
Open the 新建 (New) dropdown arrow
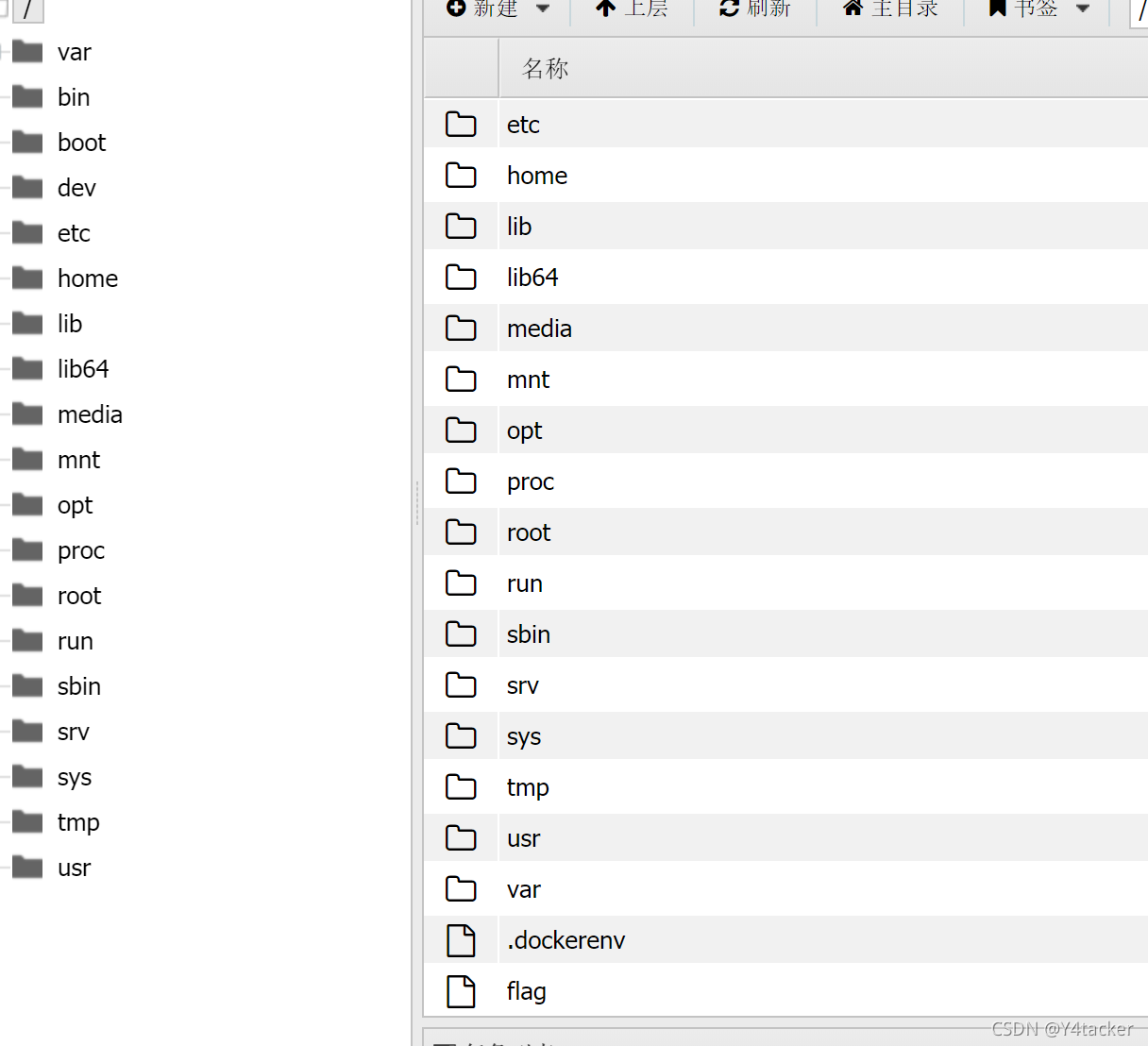tap(543, 8)
